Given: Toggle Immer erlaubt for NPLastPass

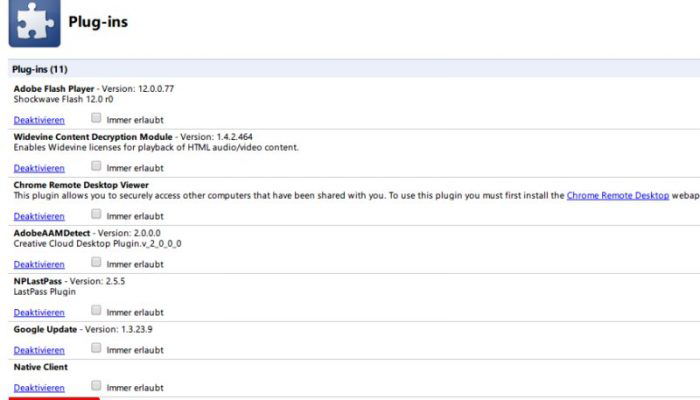Looking at the screenshot, I should tap(96, 310).
